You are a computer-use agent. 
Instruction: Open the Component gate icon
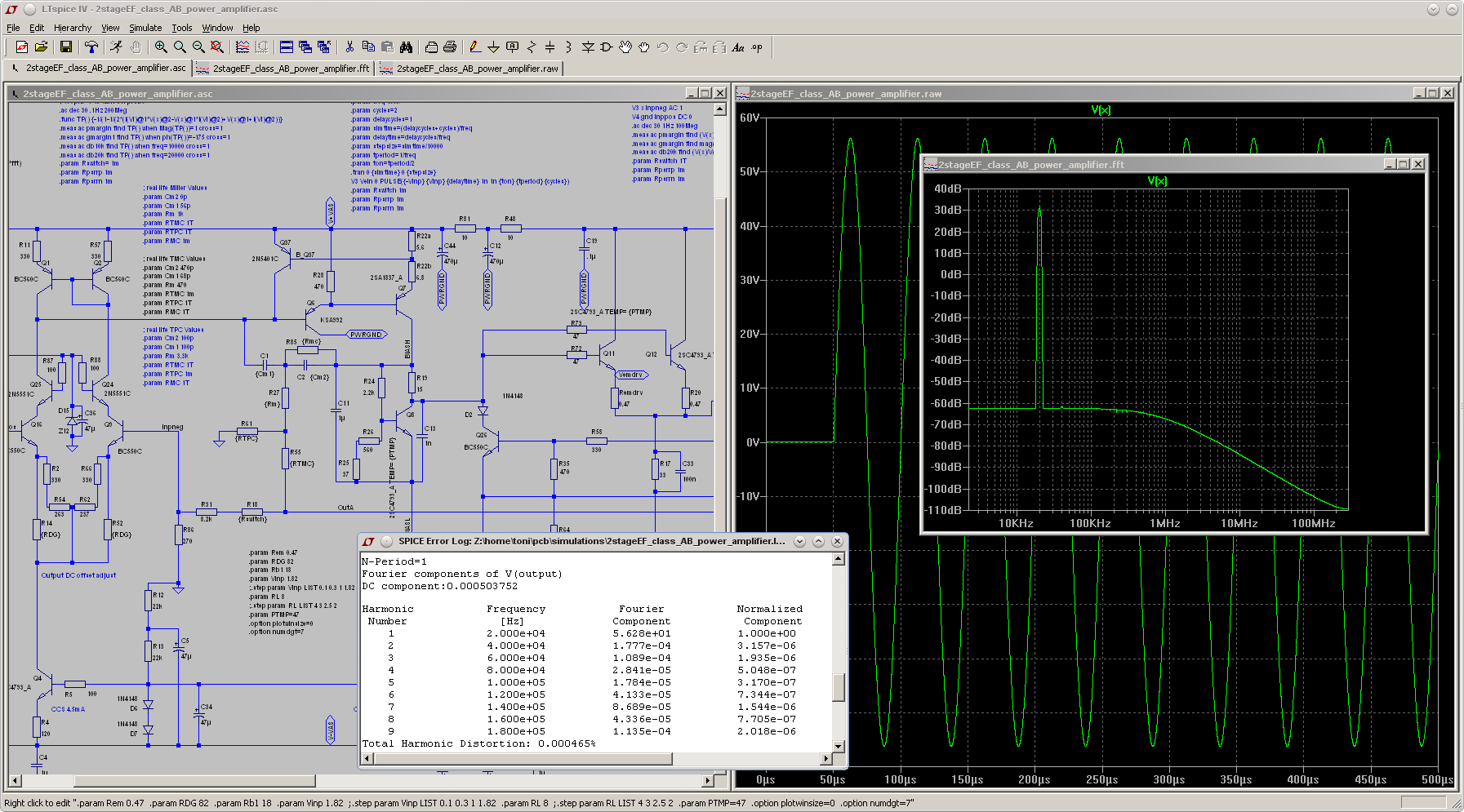pos(606,47)
